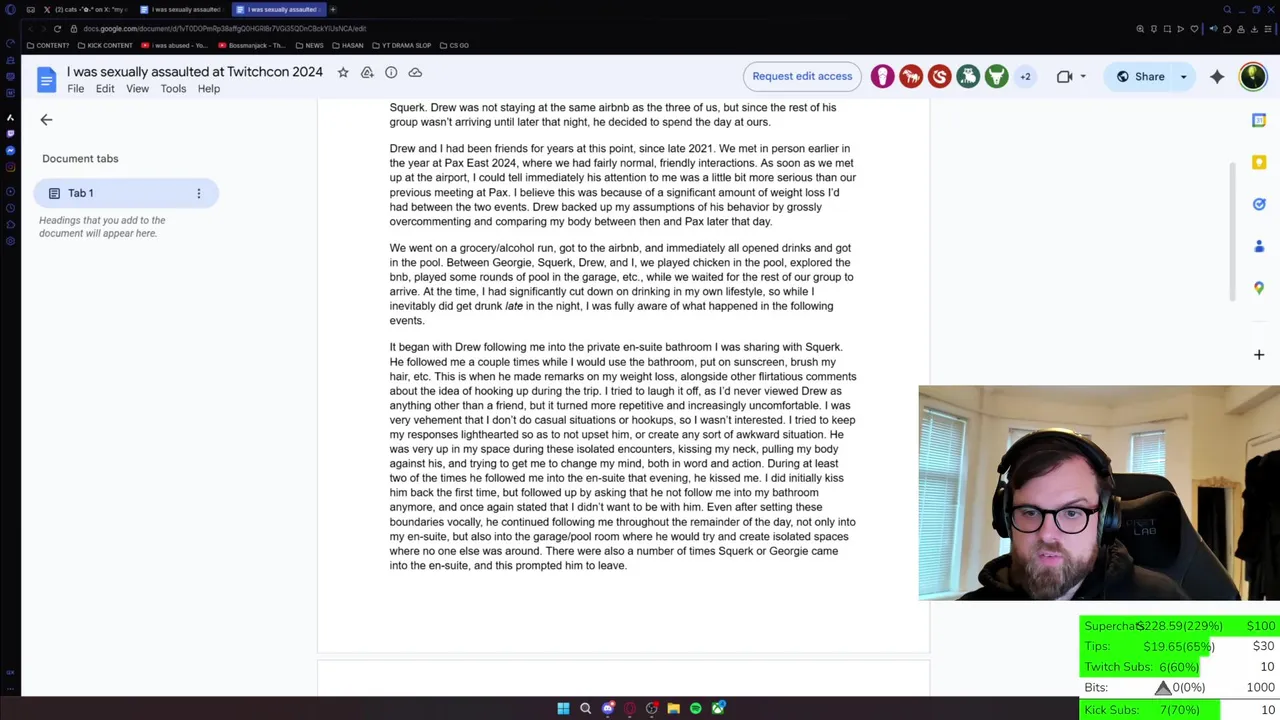
Task: Click the move-to-Drive folder icon
Action: pos(367,72)
